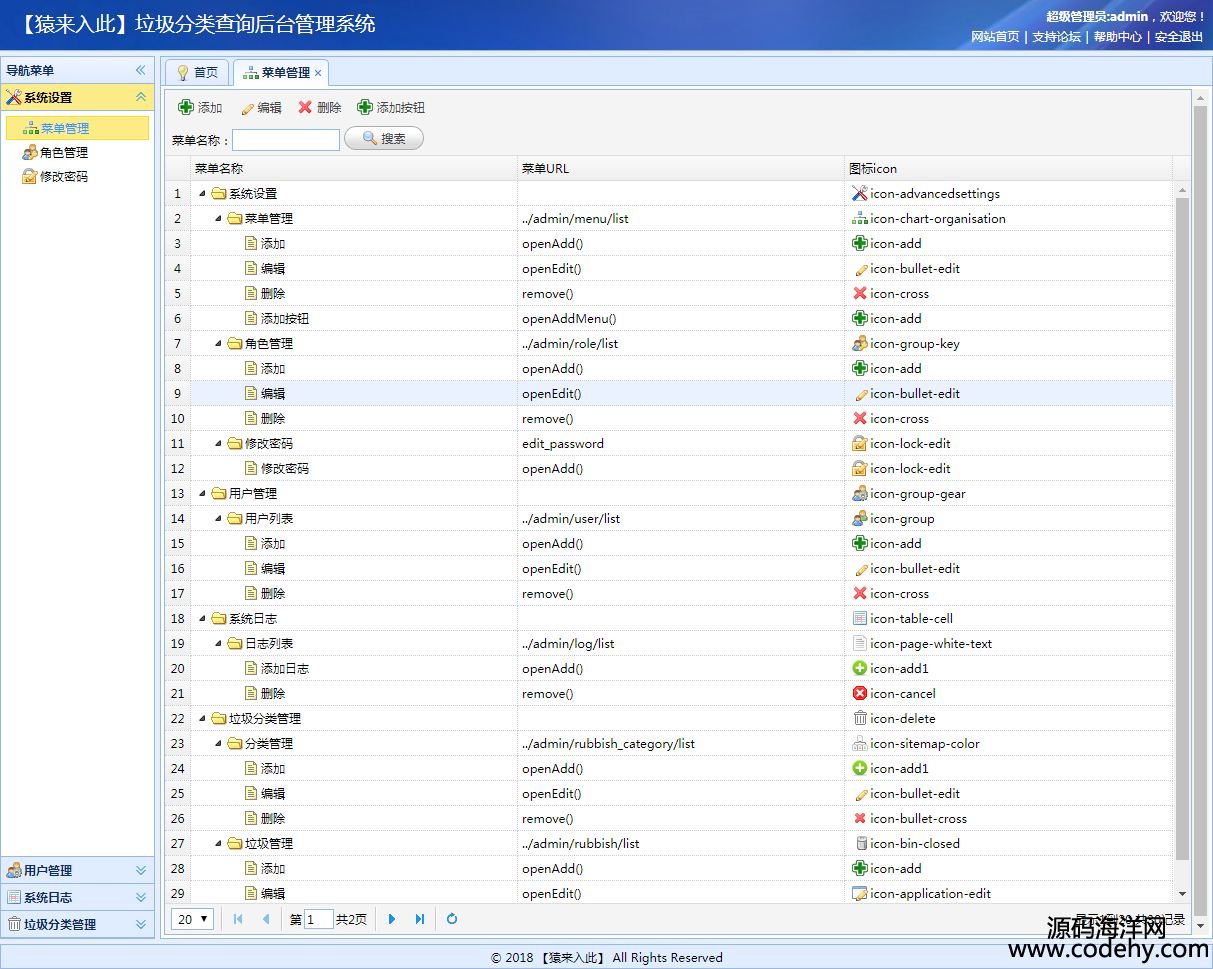Go to the first page
Viewport: 1213px width, 969px height.
coord(238,919)
